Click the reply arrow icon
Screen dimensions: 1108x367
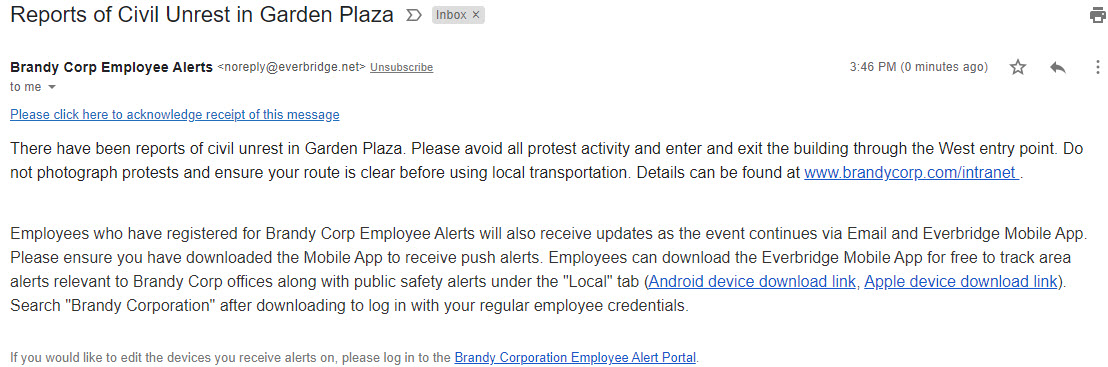point(1058,67)
